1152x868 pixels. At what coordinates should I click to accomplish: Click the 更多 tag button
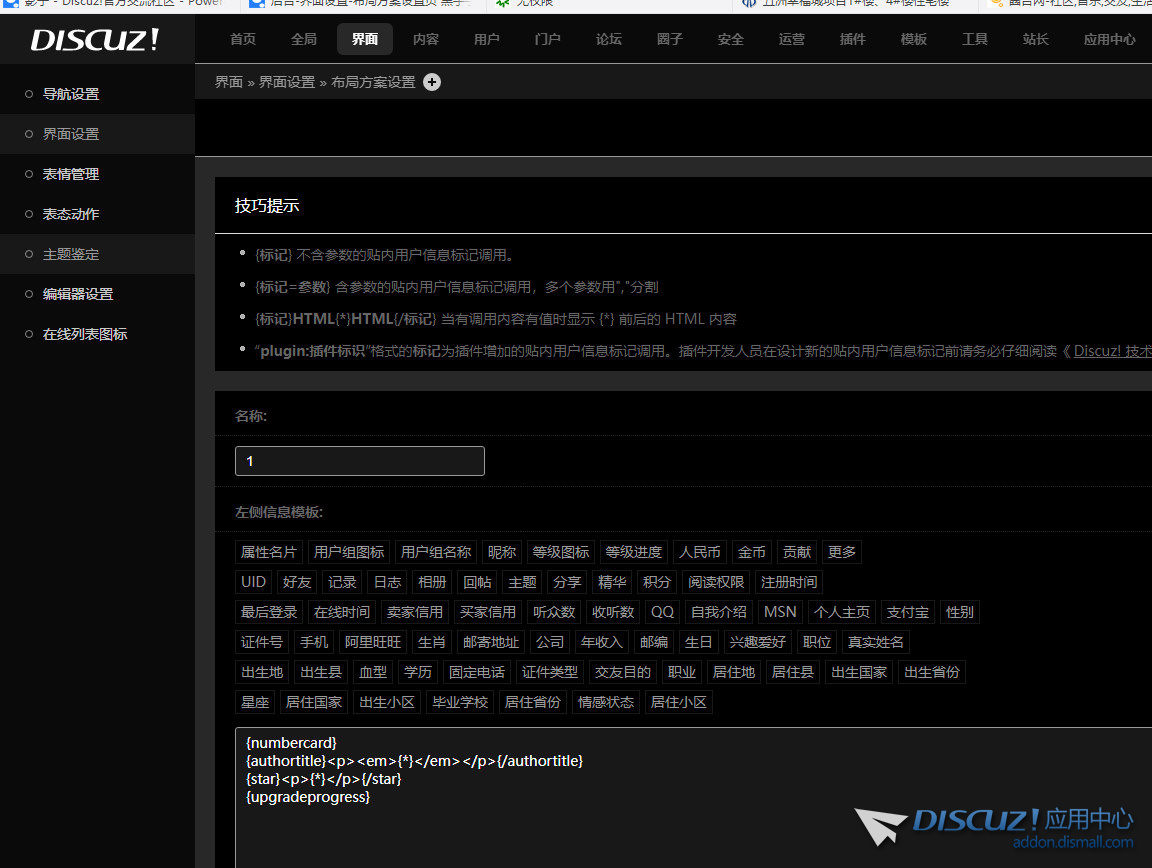[842, 552]
